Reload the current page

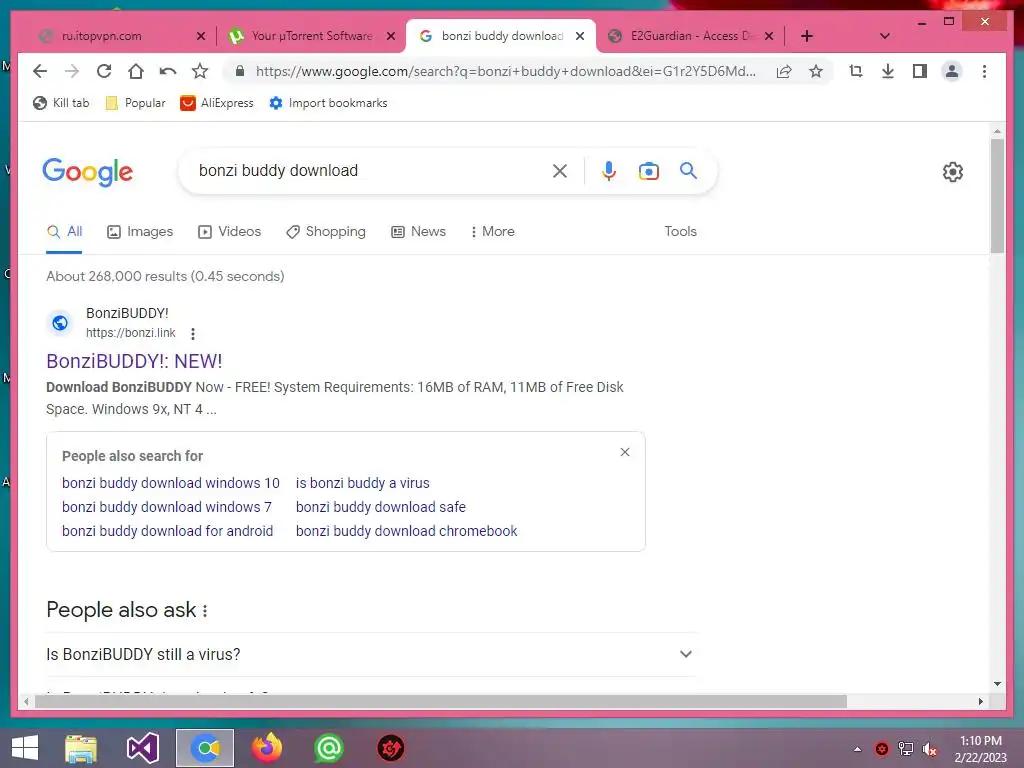point(104,71)
